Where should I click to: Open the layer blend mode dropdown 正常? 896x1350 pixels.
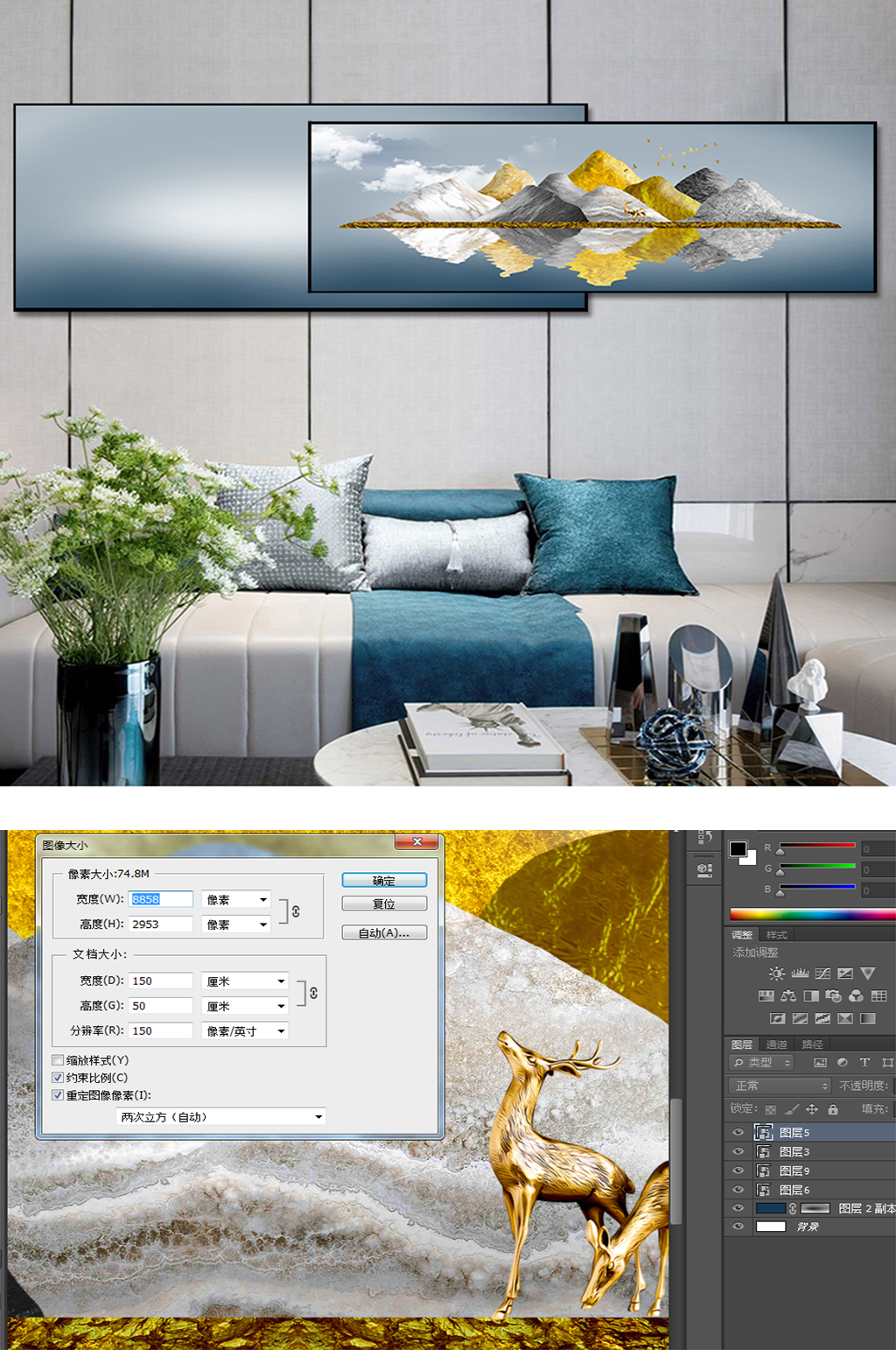pos(778,1086)
